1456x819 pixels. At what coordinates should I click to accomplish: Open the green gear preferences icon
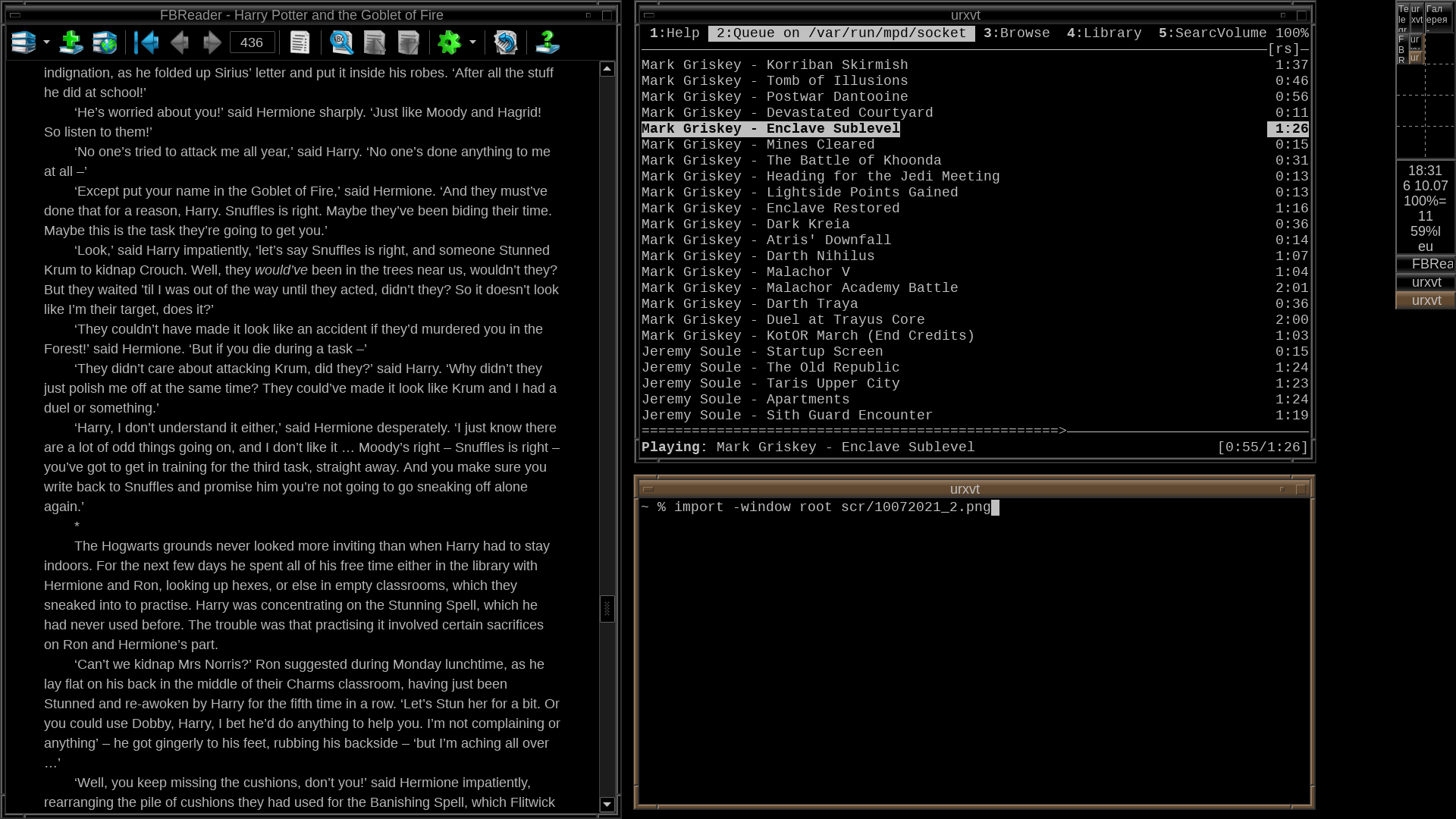pos(450,42)
